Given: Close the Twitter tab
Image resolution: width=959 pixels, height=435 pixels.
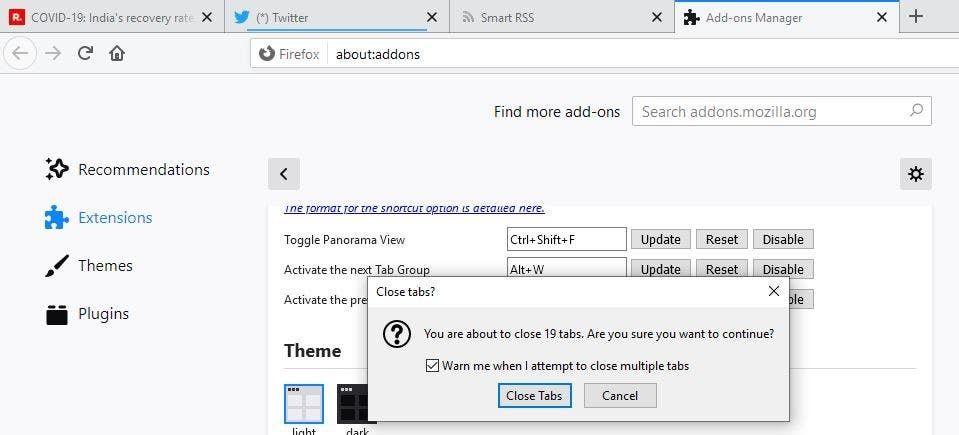Looking at the screenshot, I should (432, 18).
